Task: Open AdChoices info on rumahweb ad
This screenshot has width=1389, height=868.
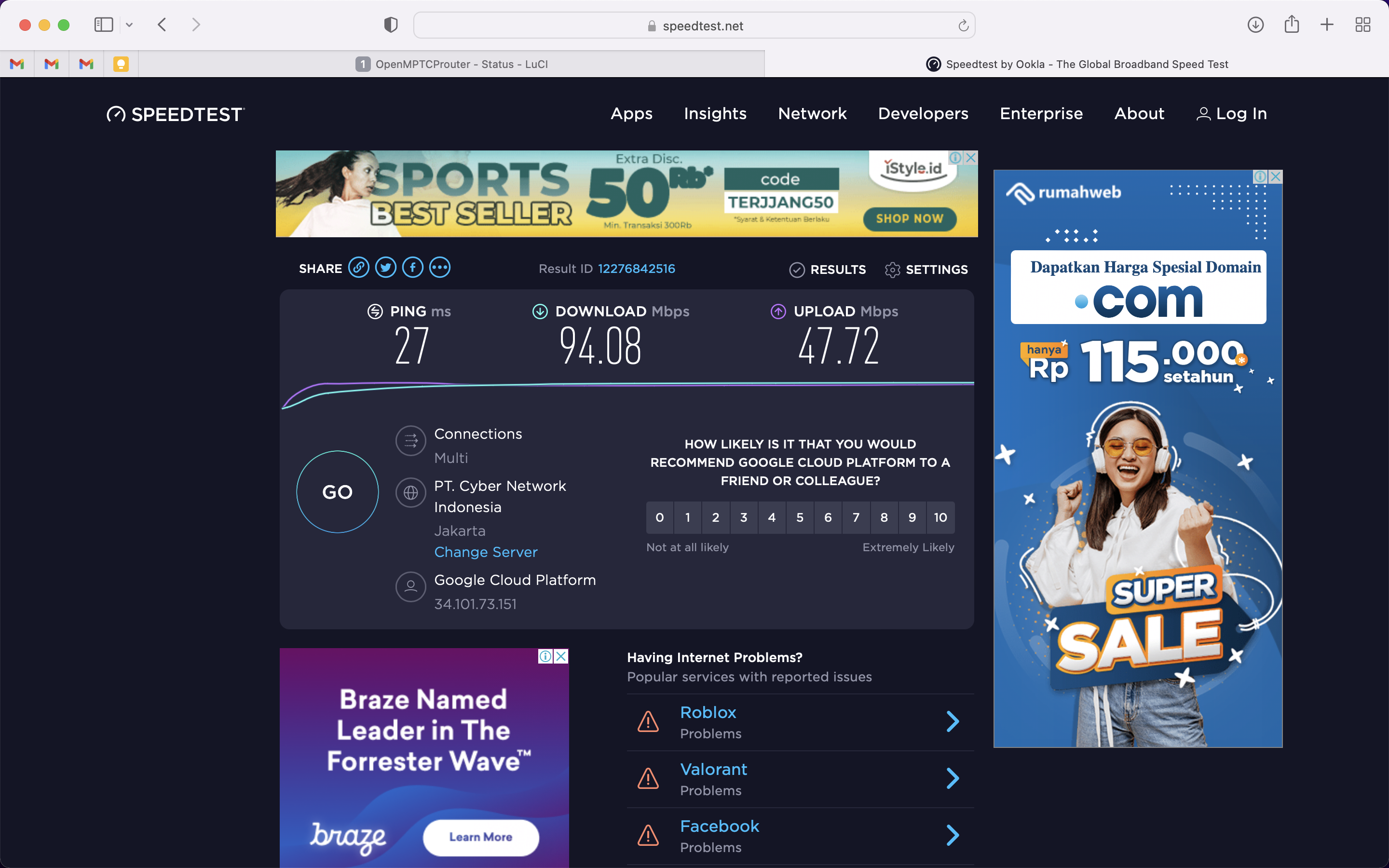Action: pyautogui.click(x=1260, y=177)
